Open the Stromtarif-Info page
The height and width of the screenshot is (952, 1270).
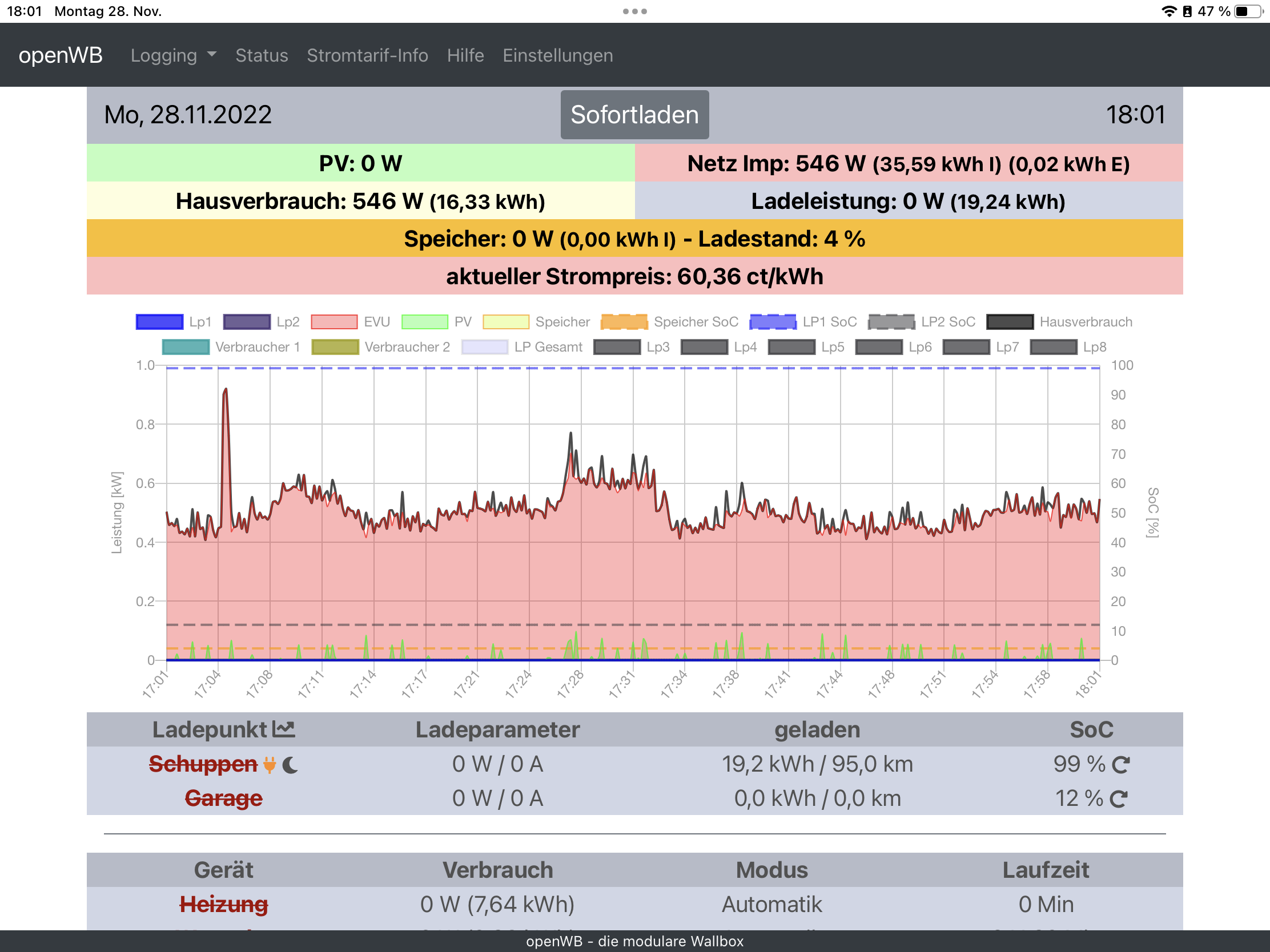367,55
